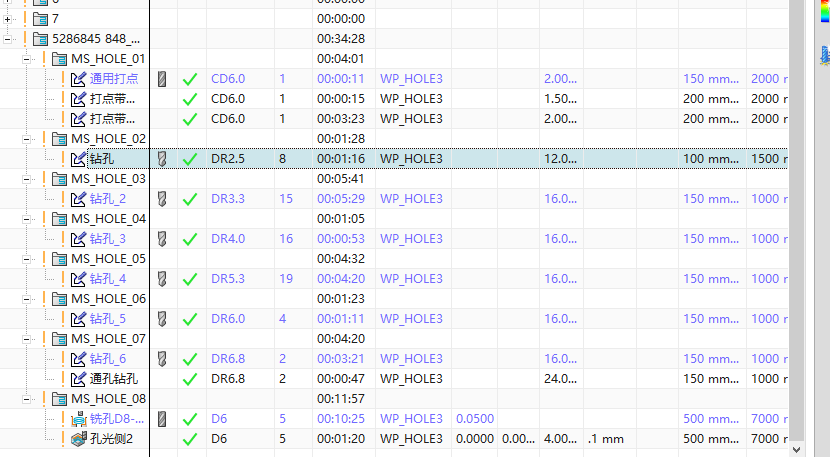
Task: Collapse the MS_HOLE_01 group
Action: (26, 59)
